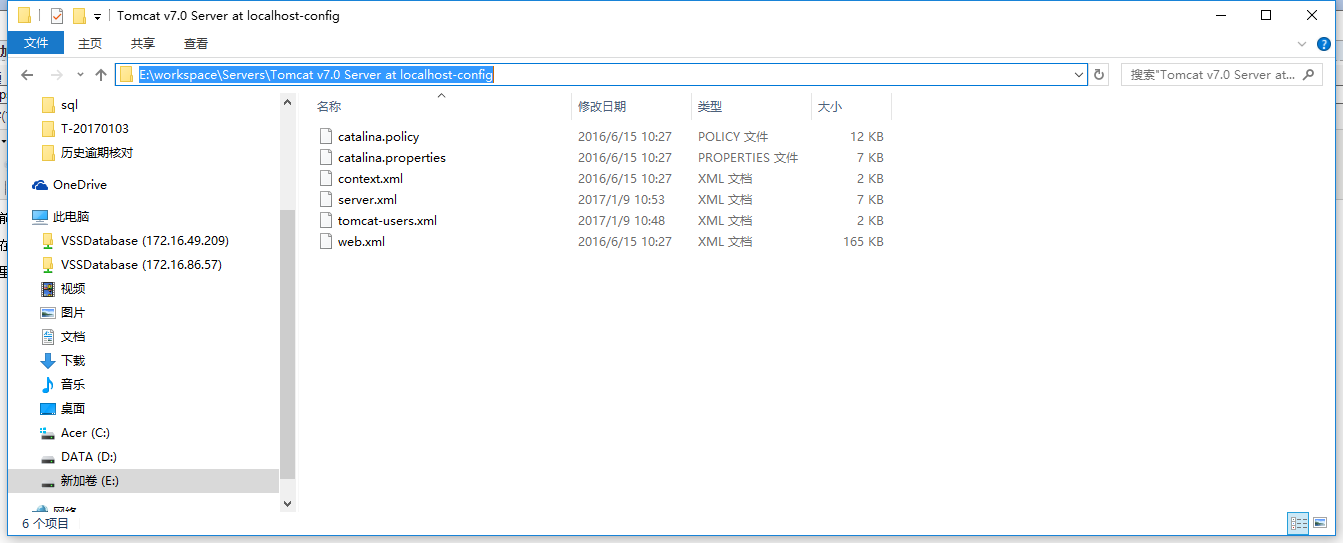Screen dimensions: 1343x543
Task: Click the OneDrive cloud icon
Action: 40,185
